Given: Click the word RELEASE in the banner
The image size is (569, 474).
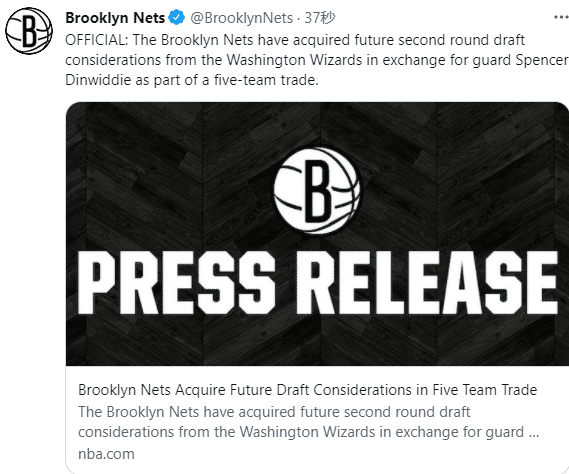Looking at the screenshot, I should 427,283.
